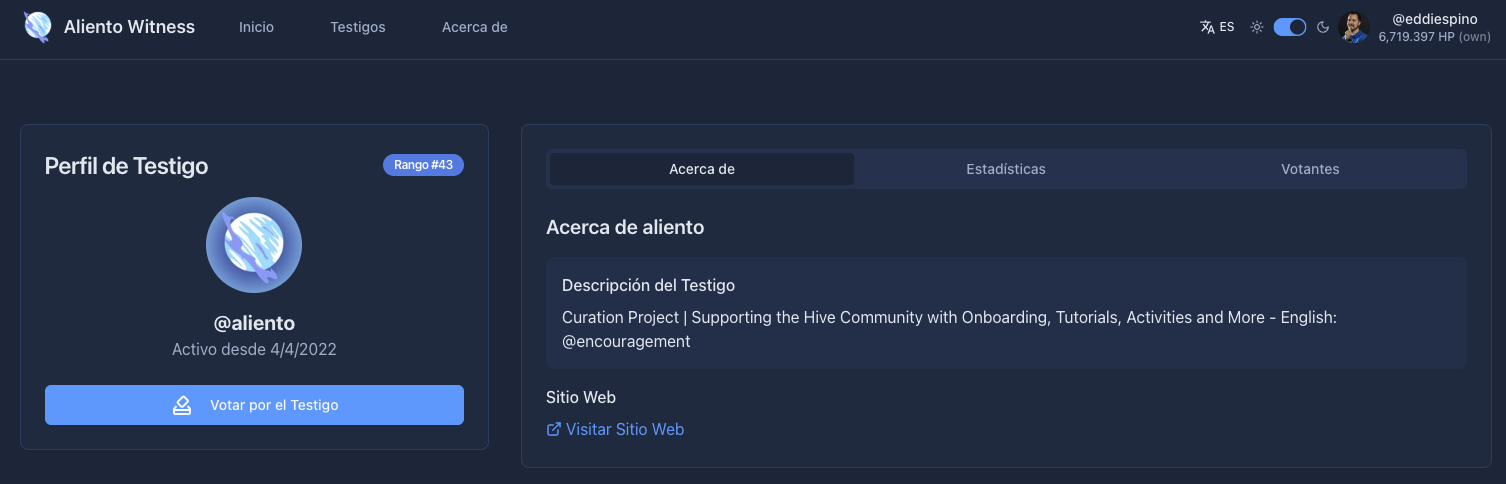Image resolution: width=1506 pixels, height=484 pixels.
Task: Switch to the Acerca de tab
Action: coord(702,169)
